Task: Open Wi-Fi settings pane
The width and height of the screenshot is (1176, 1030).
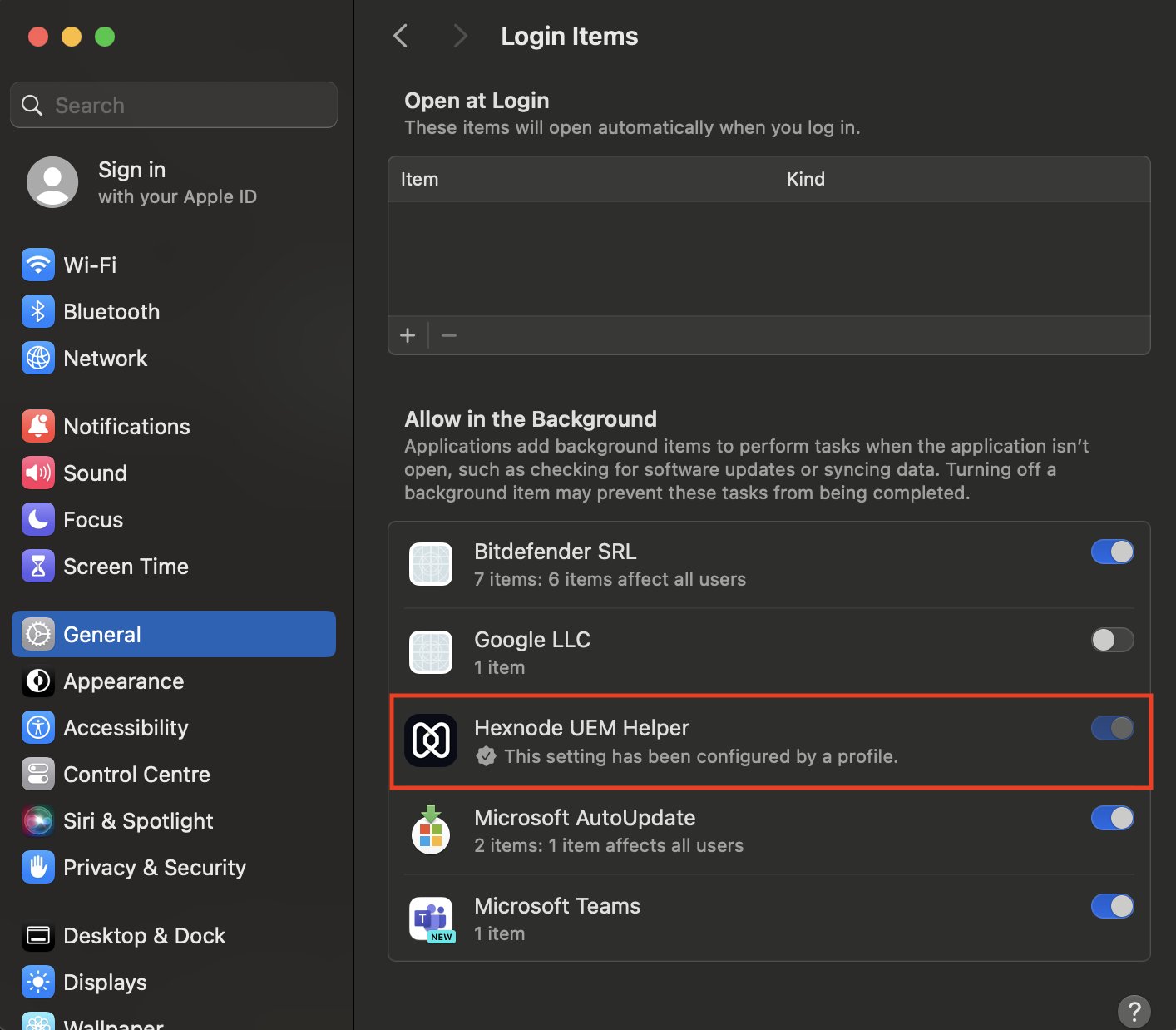Action: 173,265
